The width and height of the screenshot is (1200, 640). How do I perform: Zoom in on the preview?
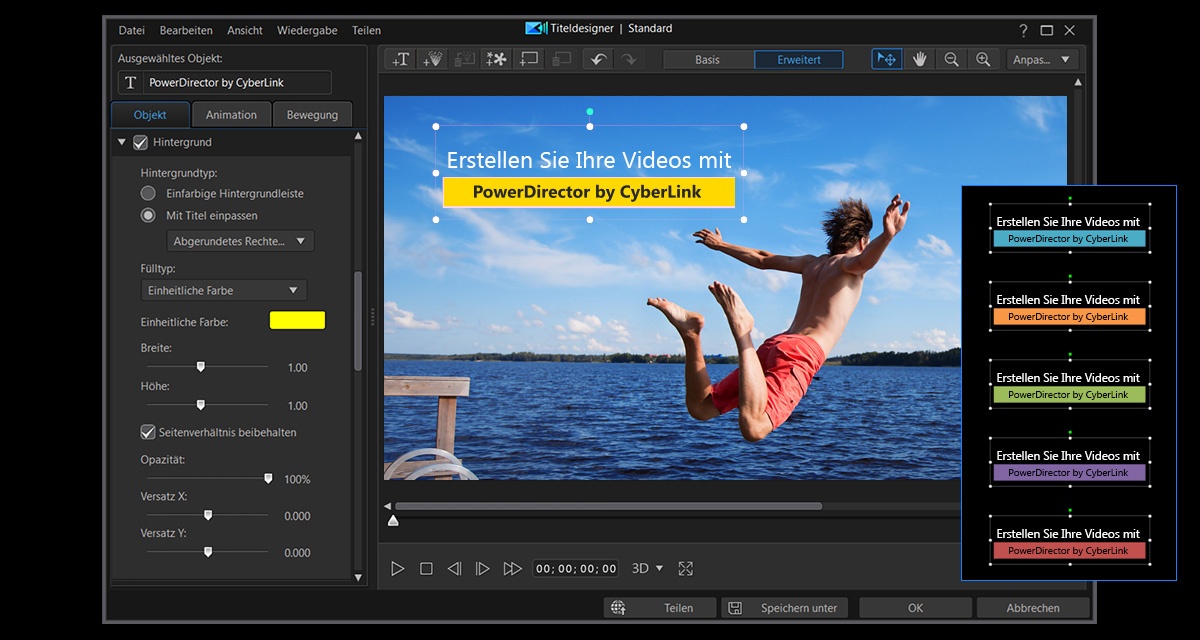[x=983, y=59]
